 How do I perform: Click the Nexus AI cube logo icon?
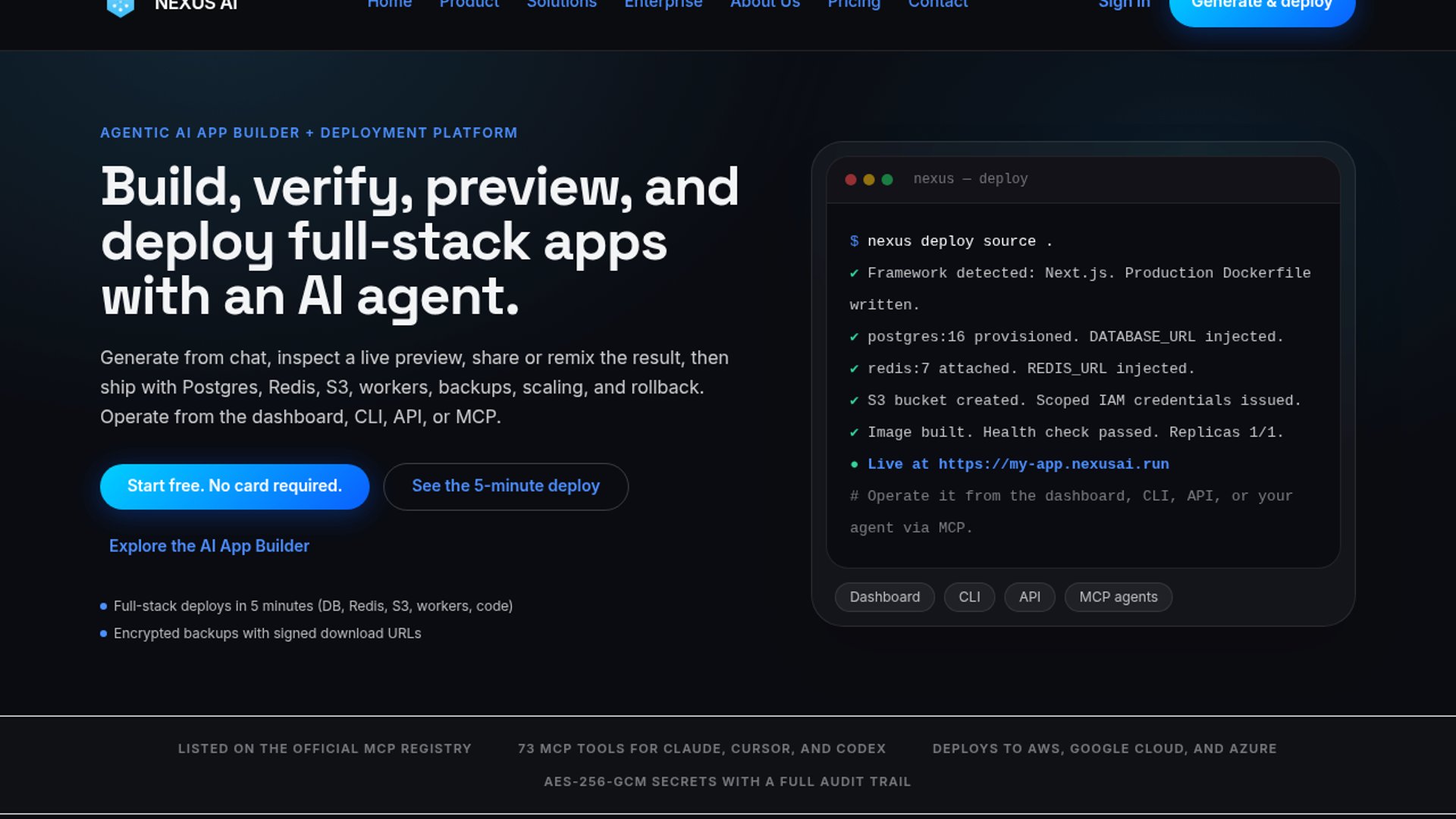[x=120, y=7]
